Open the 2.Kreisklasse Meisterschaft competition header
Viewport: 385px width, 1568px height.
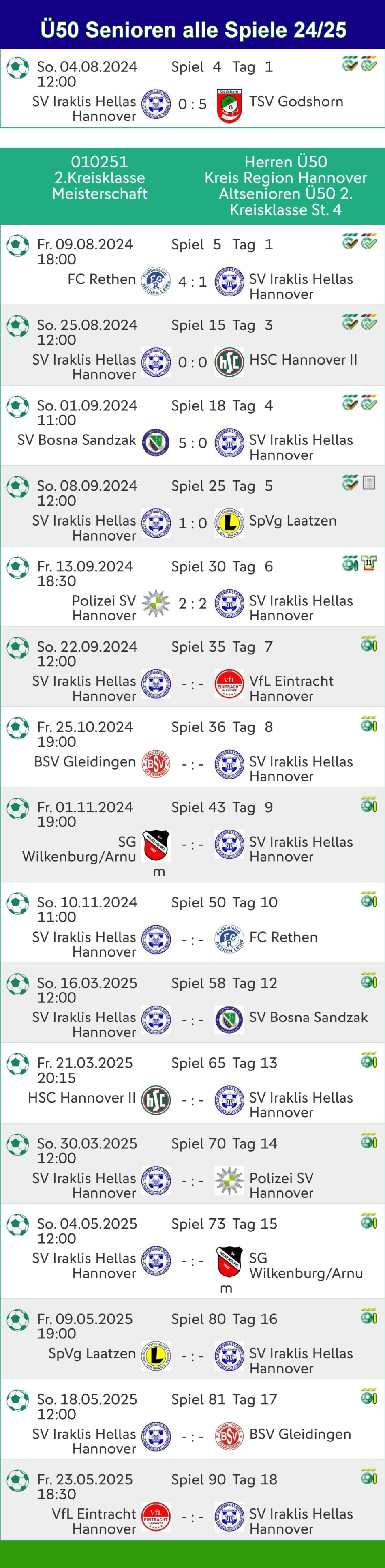(x=100, y=178)
